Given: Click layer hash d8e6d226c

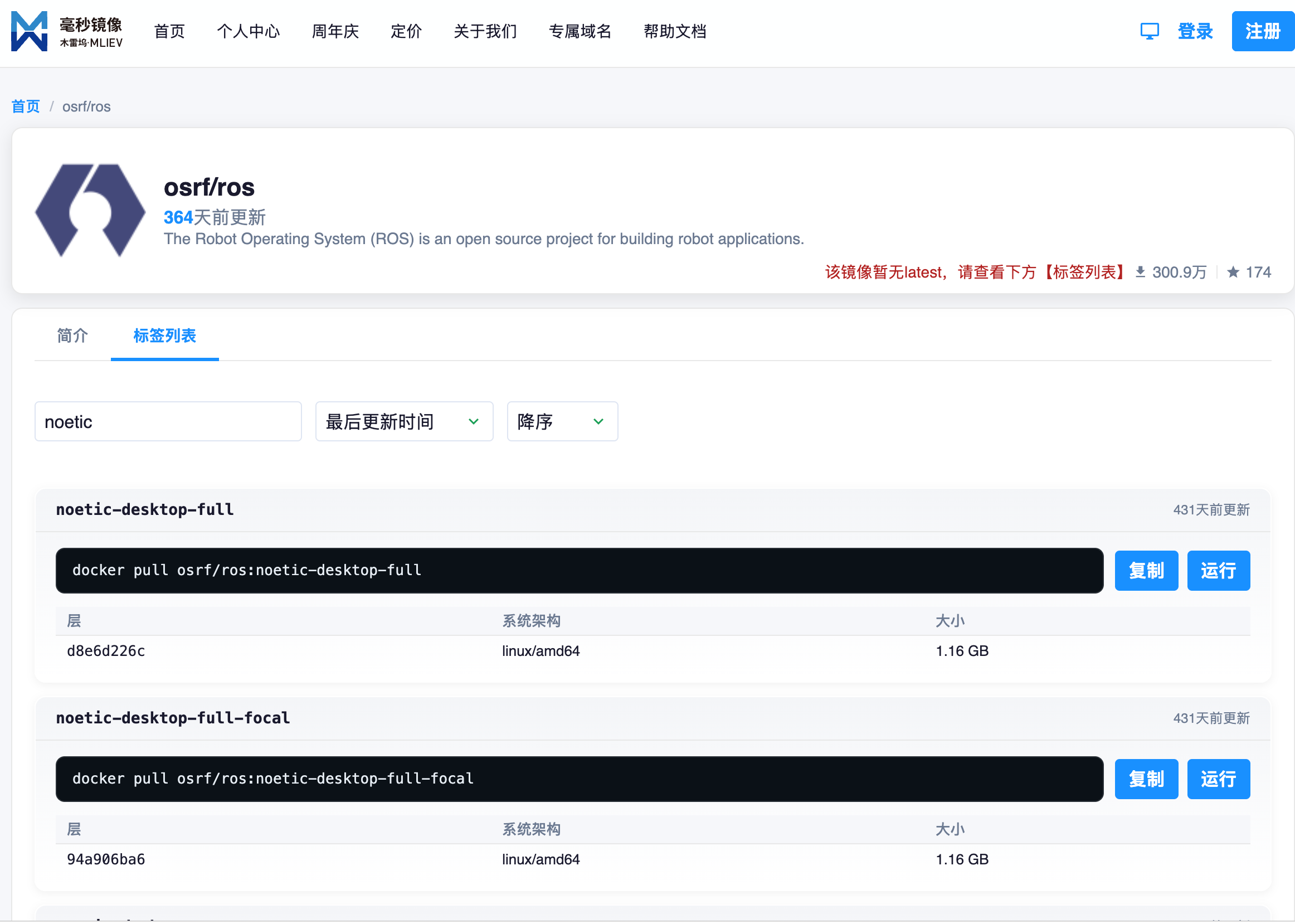Looking at the screenshot, I should tap(106, 651).
